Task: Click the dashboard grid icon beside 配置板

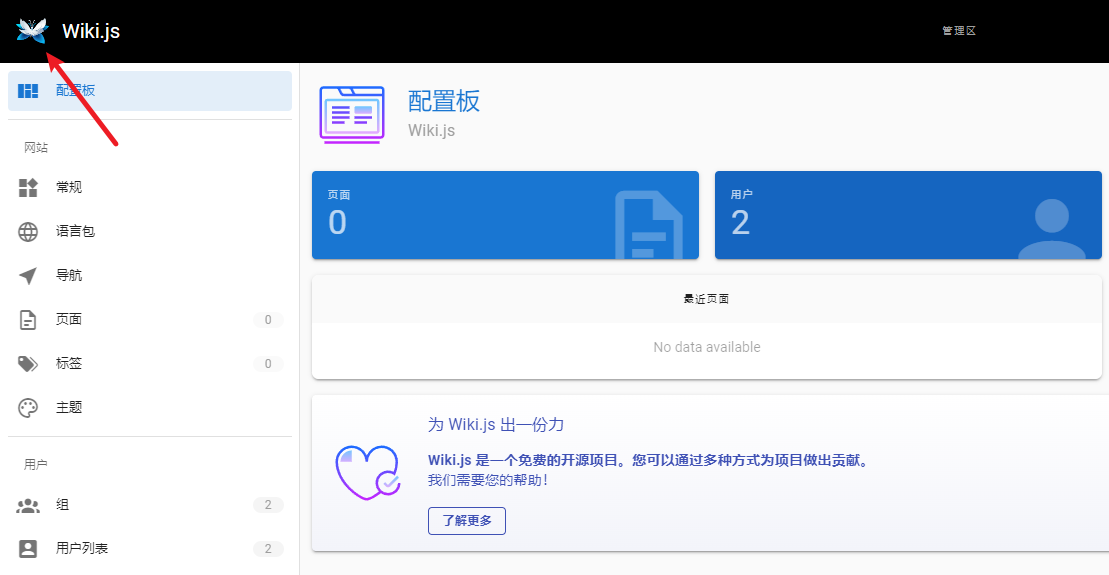Action: point(28,91)
